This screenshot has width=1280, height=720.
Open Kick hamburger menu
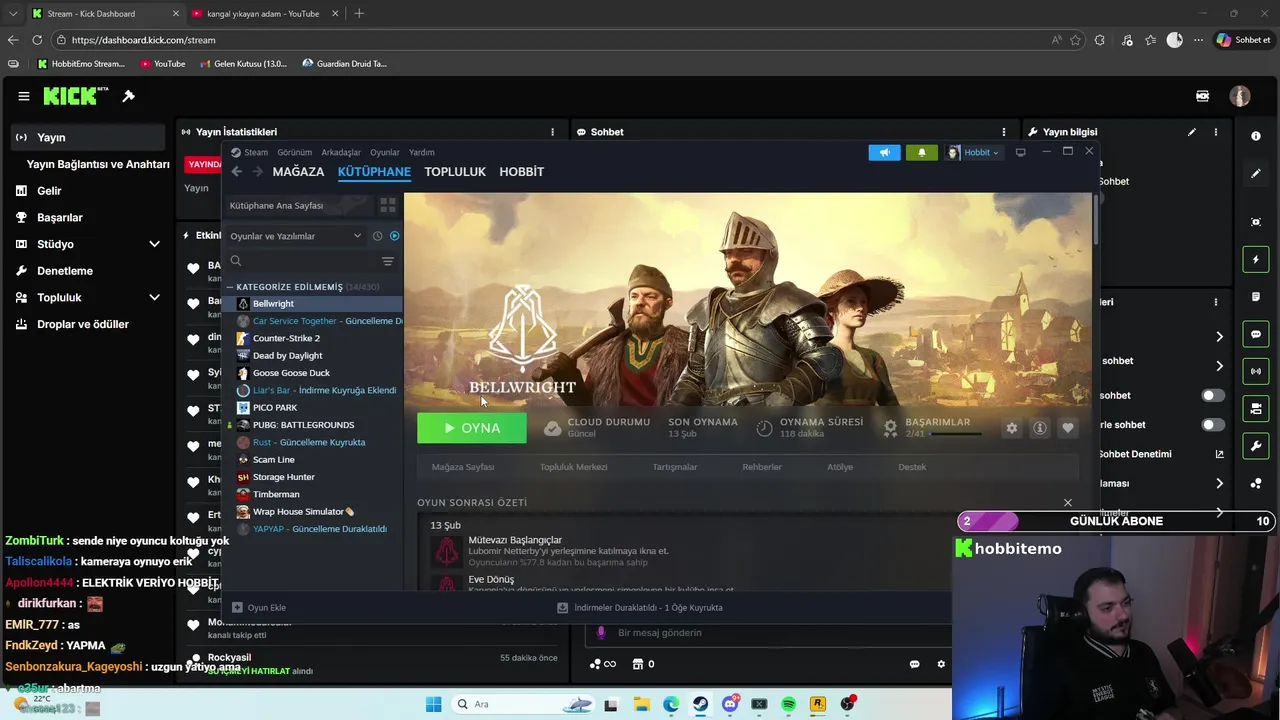coord(24,96)
